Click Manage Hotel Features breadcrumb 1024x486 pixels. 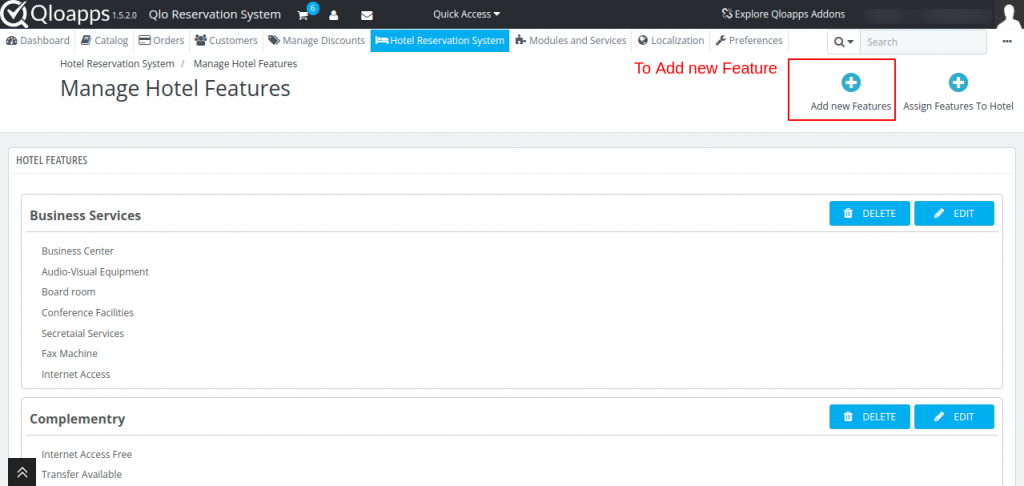(245, 64)
